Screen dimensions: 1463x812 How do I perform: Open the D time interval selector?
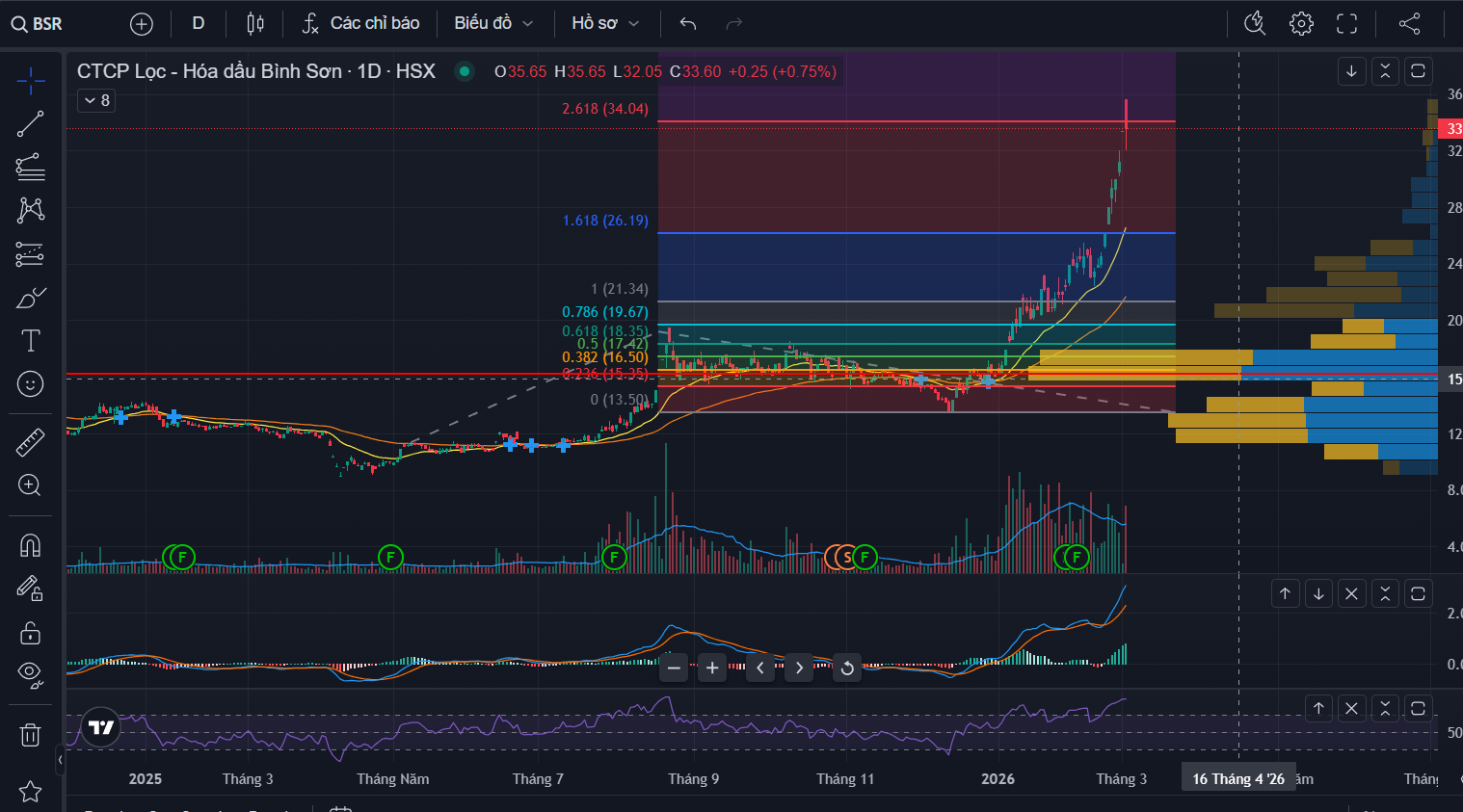[x=199, y=23]
